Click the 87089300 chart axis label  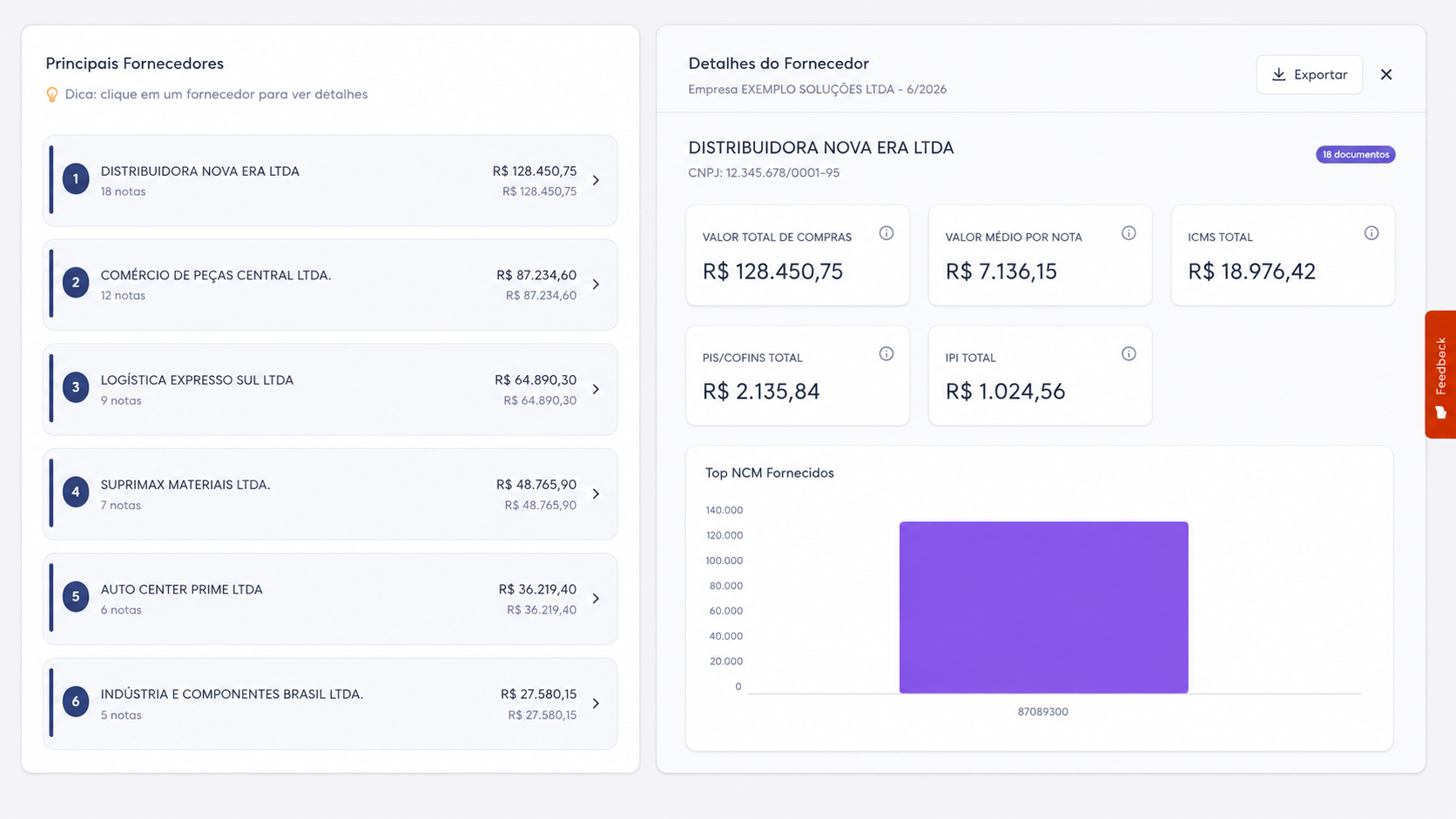[1042, 712]
